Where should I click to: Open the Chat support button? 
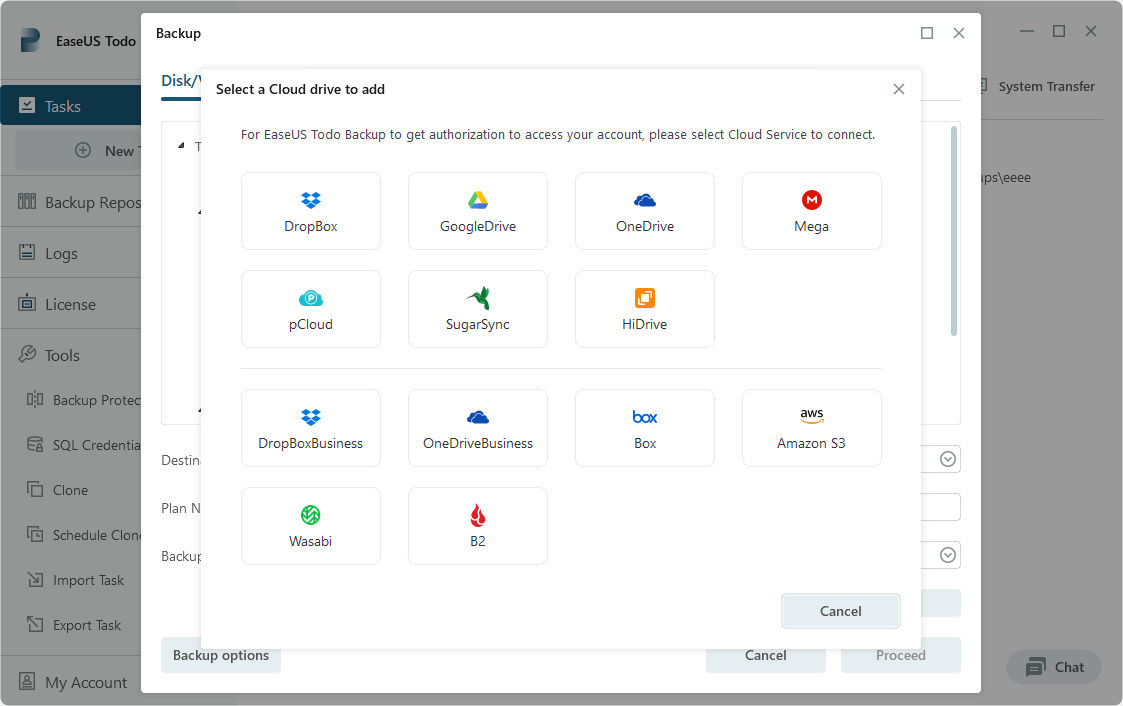[1054, 667]
